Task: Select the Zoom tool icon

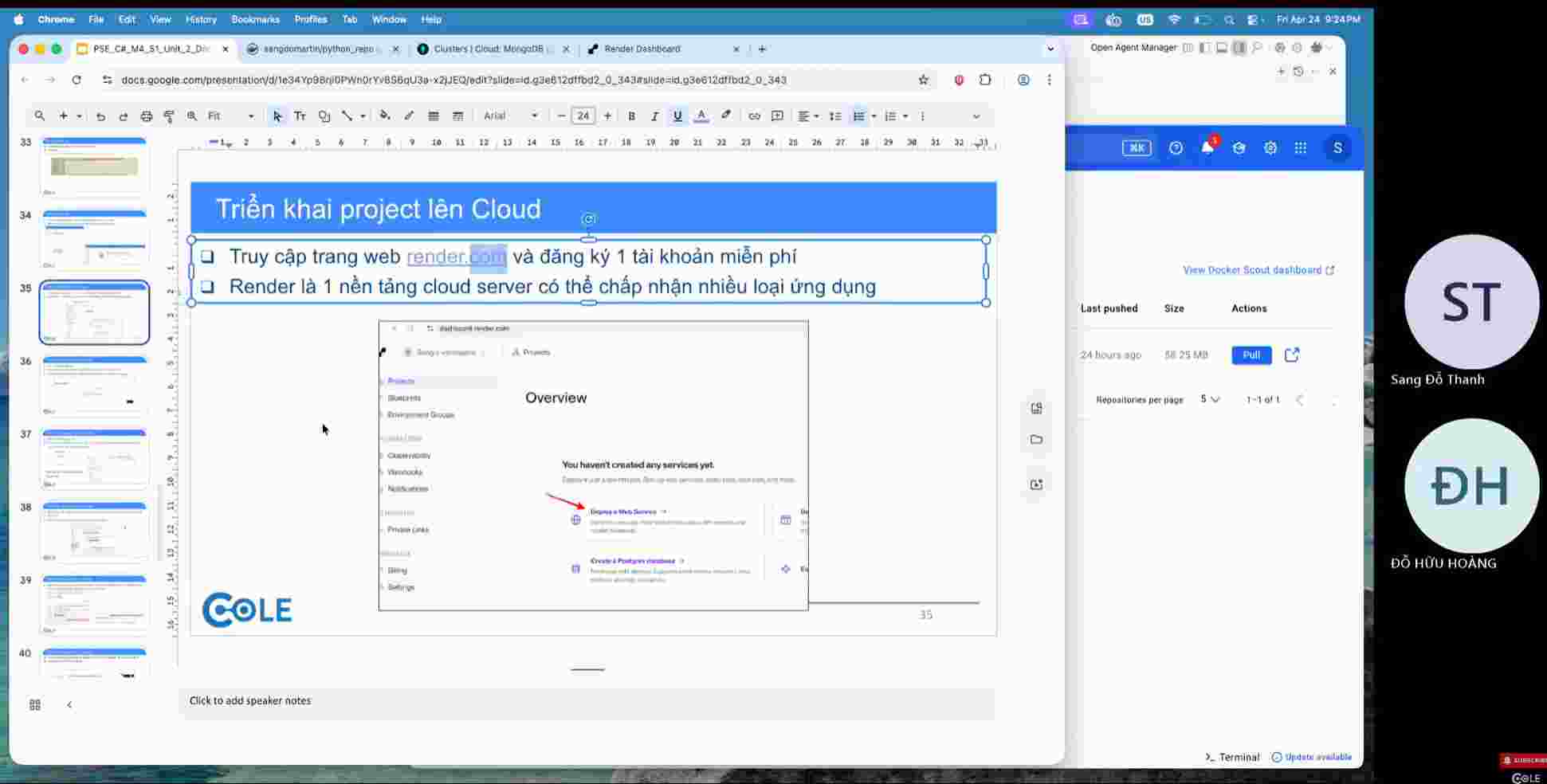Action: pos(192,116)
